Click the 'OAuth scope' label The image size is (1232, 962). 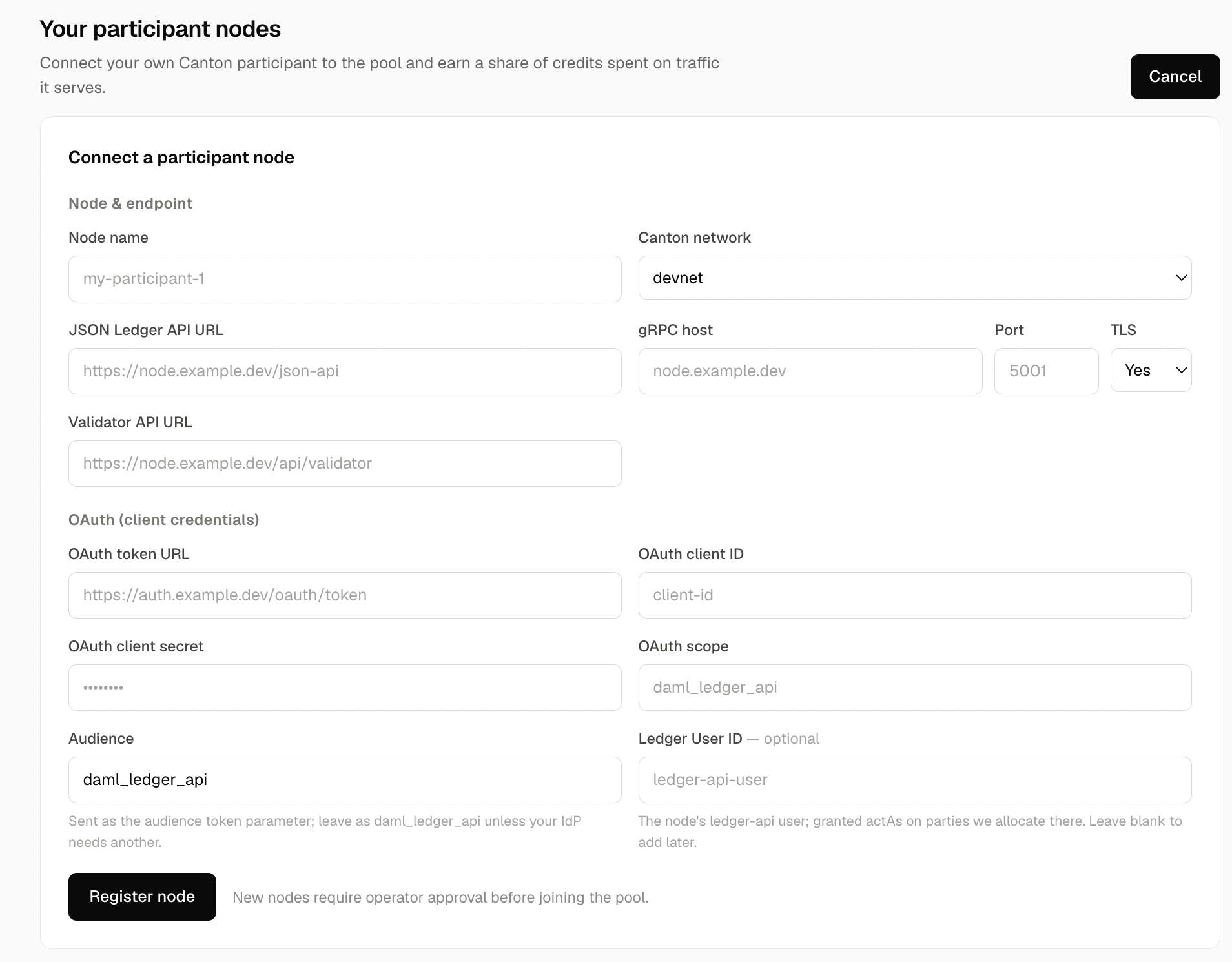pos(684,646)
